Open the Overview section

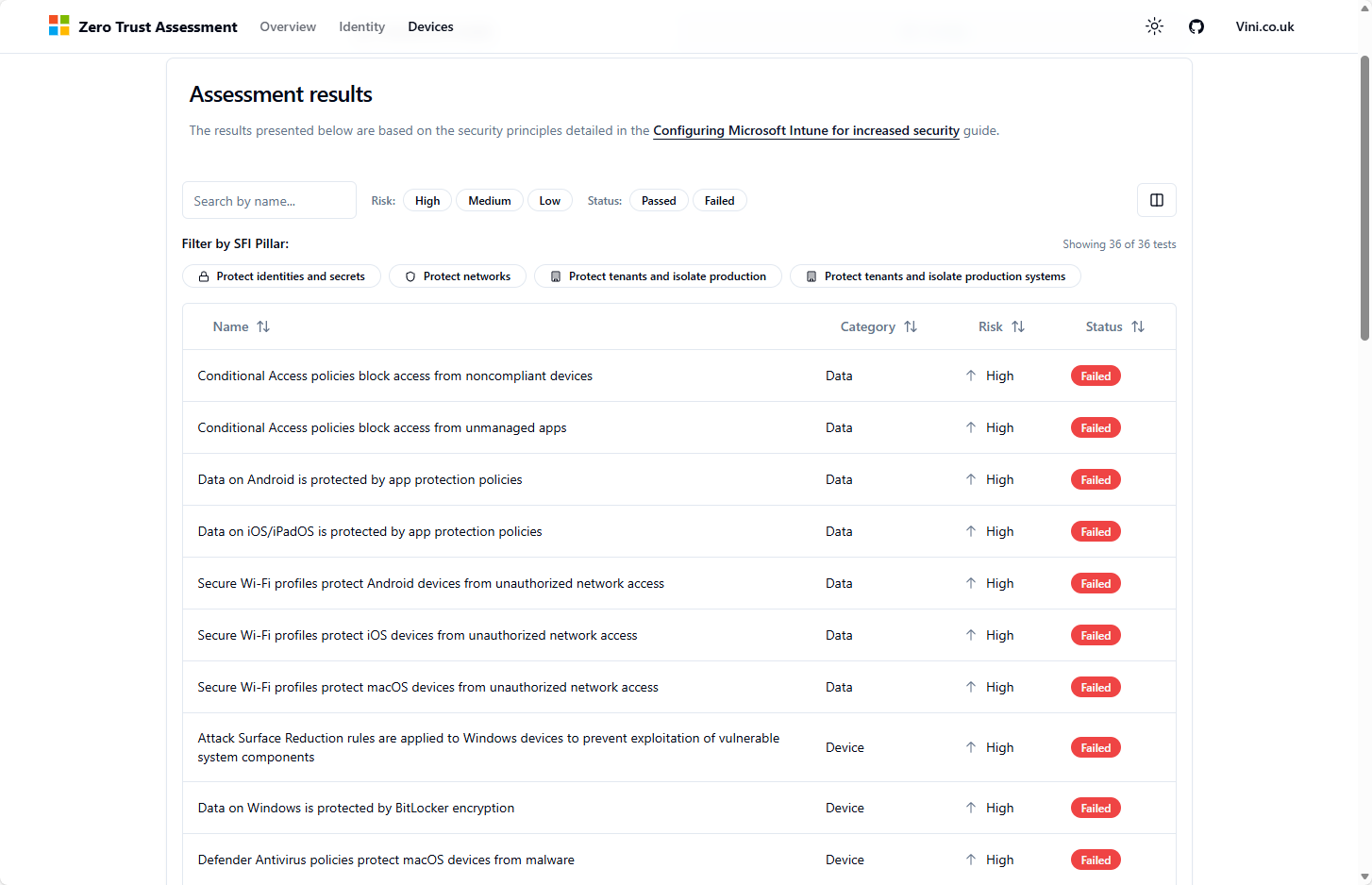click(x=288, y=26)
